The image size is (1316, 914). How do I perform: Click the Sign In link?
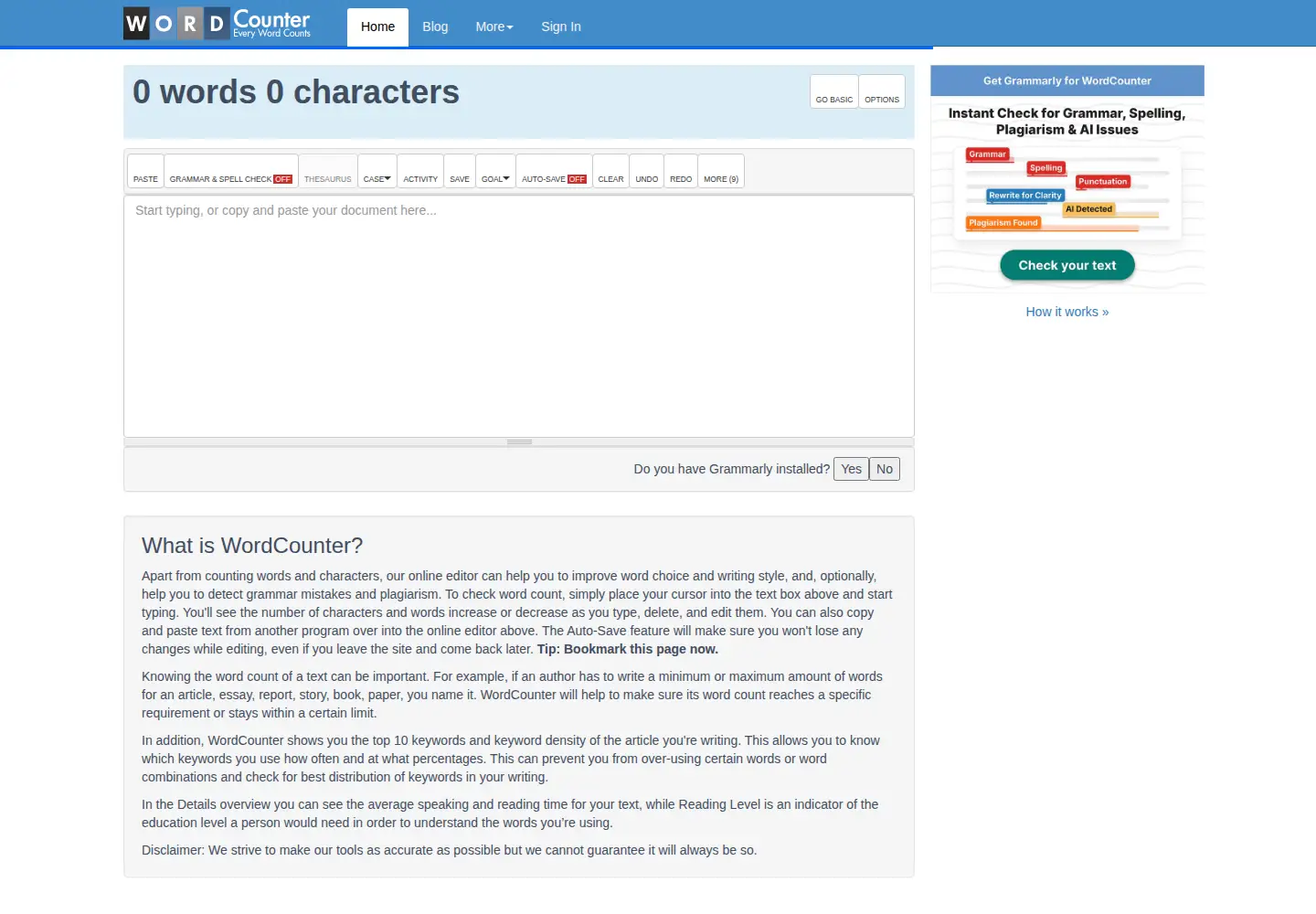pos(561,27)
